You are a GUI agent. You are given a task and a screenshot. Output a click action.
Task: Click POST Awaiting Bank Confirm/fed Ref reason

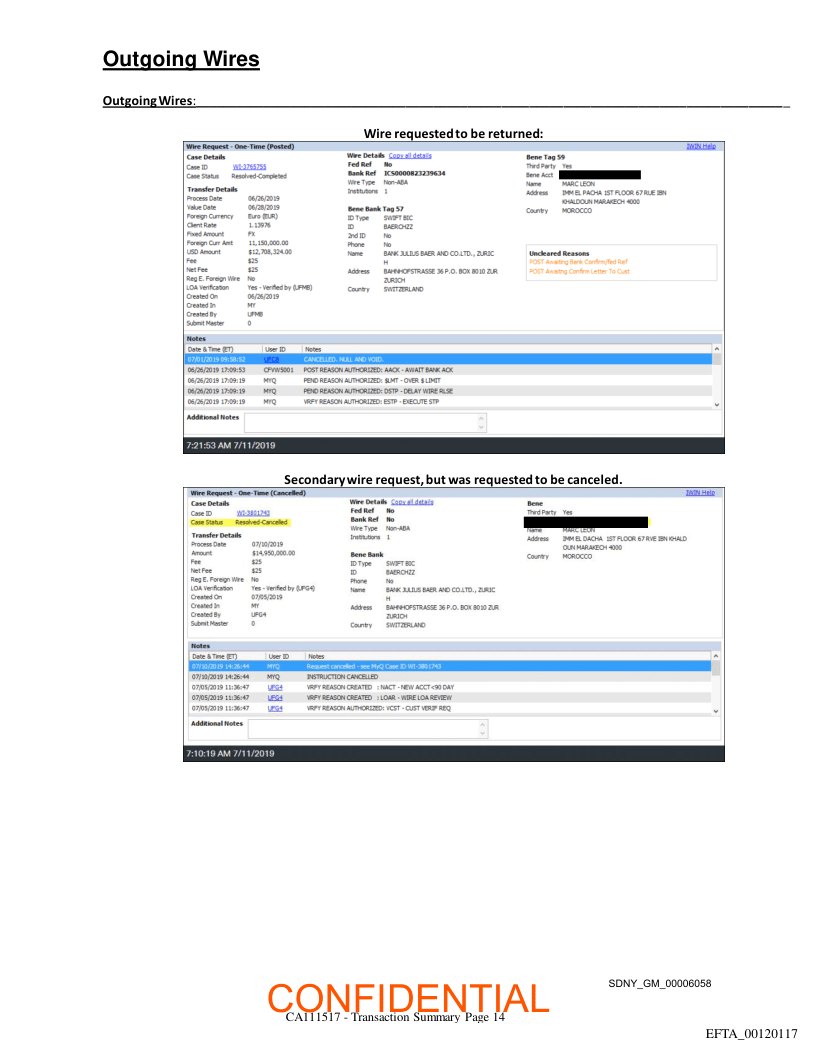click(578, 262)
